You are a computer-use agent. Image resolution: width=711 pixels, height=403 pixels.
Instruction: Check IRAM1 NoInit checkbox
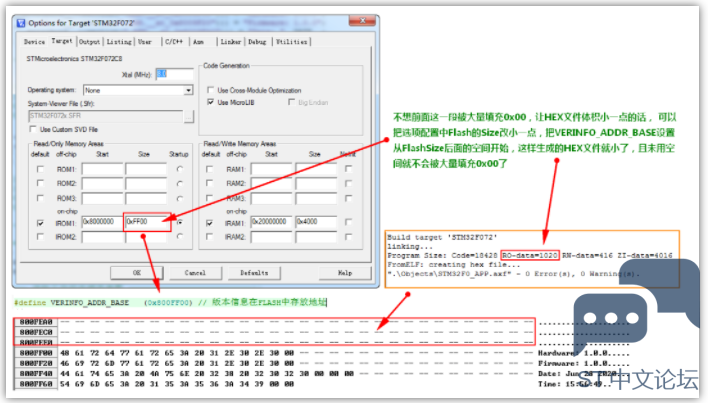coord(348,222)
